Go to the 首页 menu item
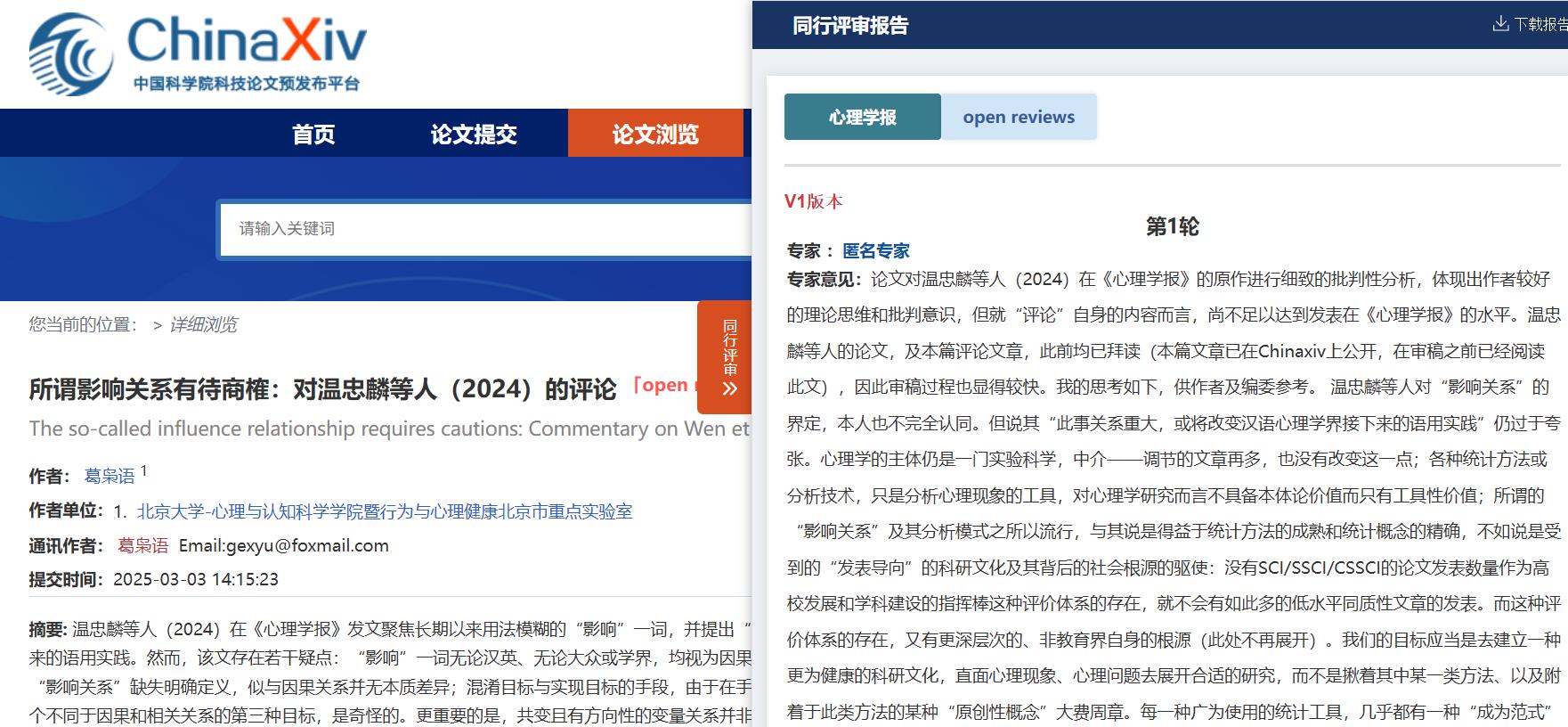 pyautogui.click(x=313, y=134)
